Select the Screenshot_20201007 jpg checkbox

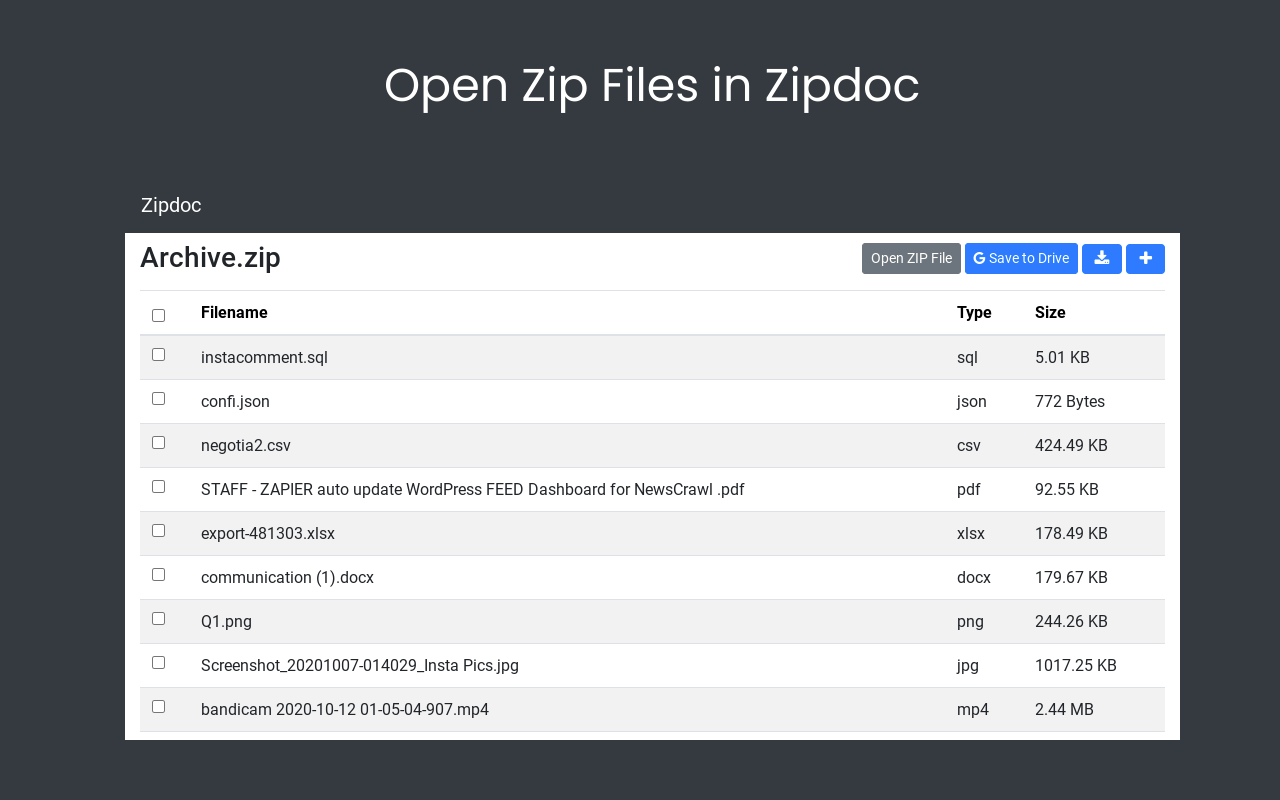158,662
